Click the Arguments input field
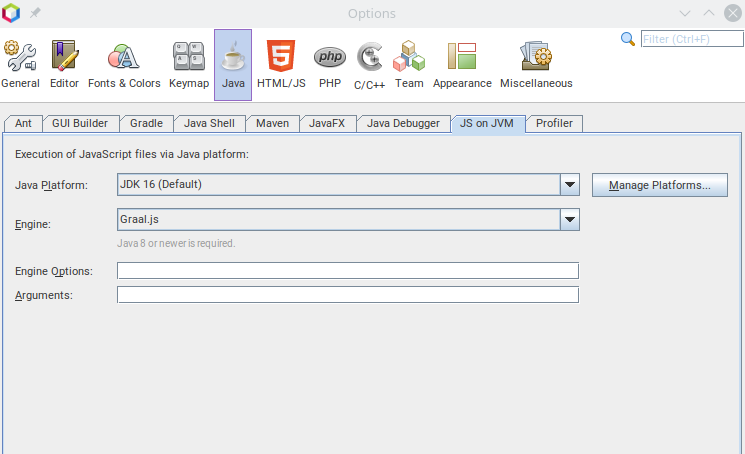Viewport: 745px width, 454px height. 348,295
